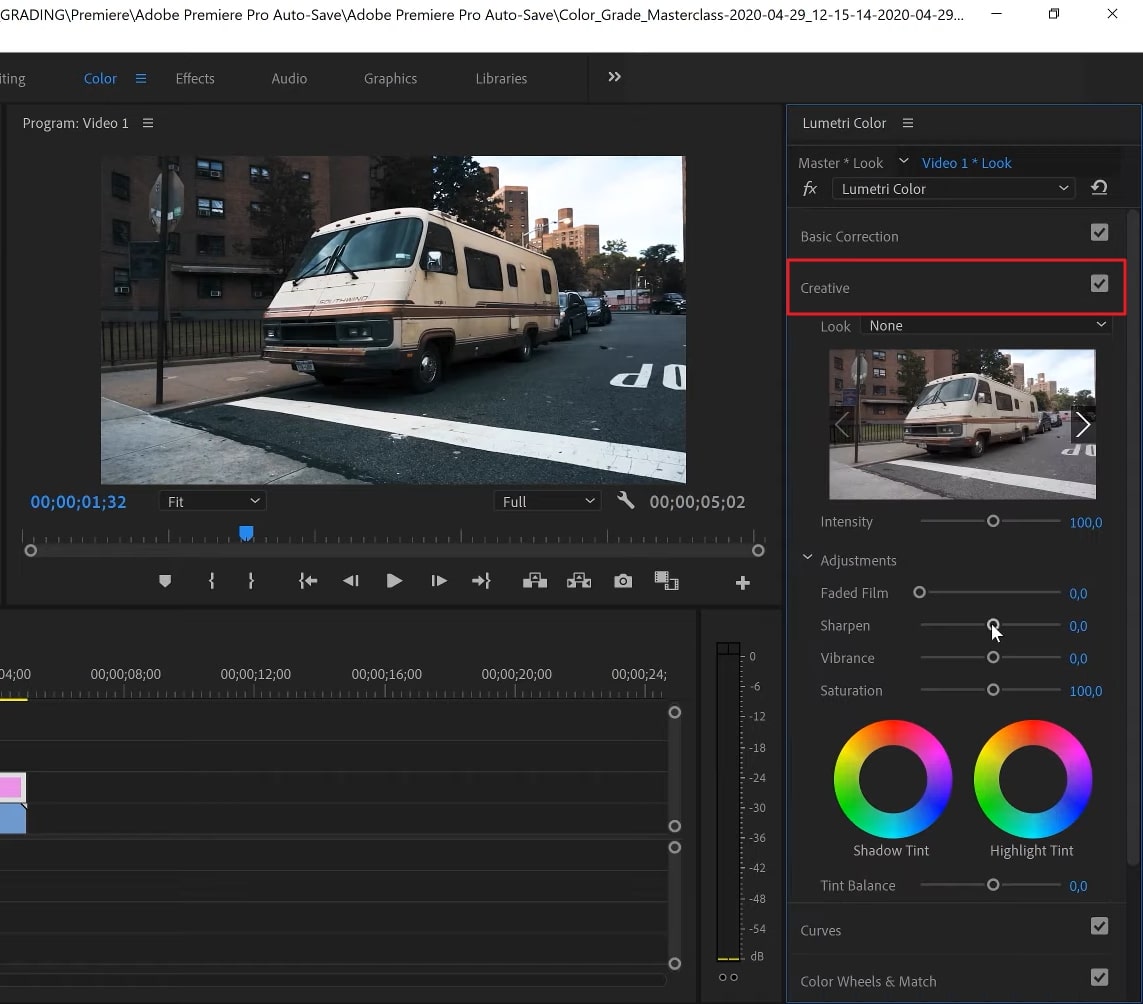Enable the Creative section checkbox

(1099, 284)
